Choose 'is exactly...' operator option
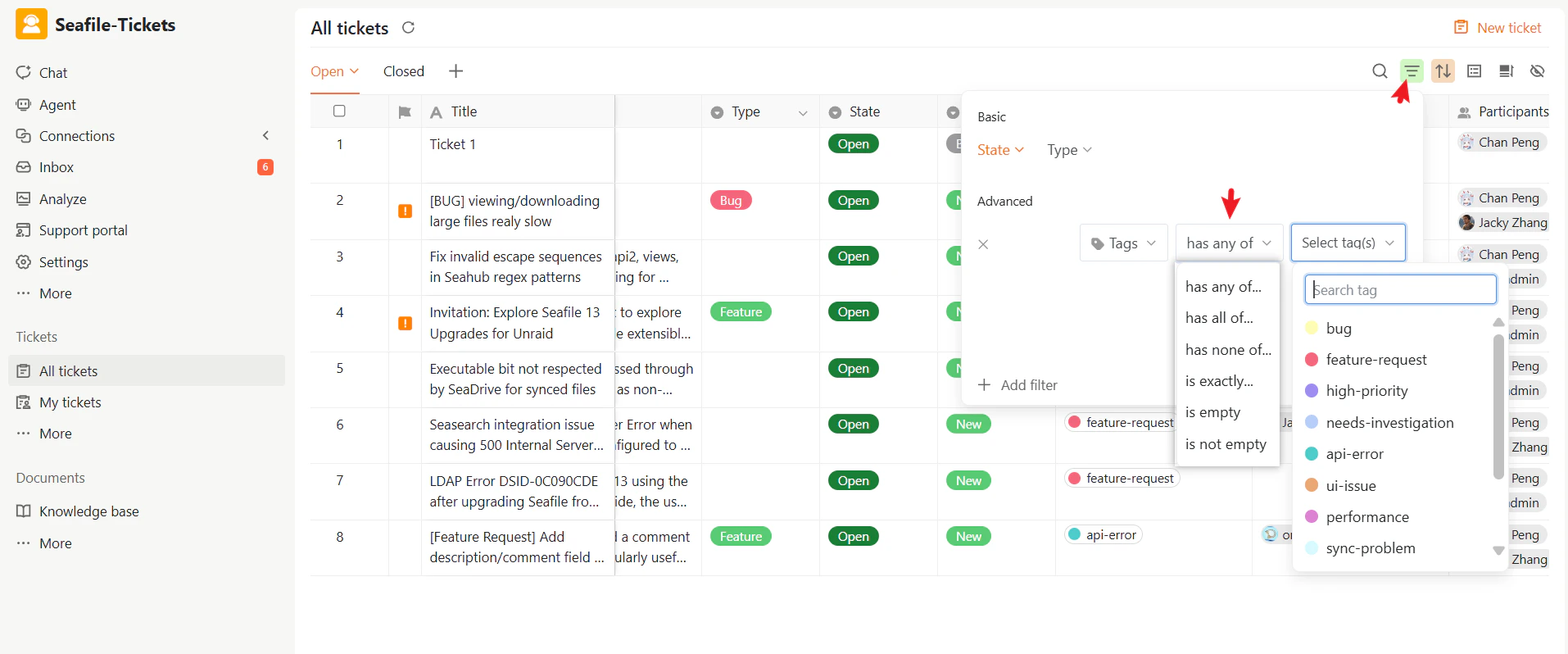 pos(1227,380)
